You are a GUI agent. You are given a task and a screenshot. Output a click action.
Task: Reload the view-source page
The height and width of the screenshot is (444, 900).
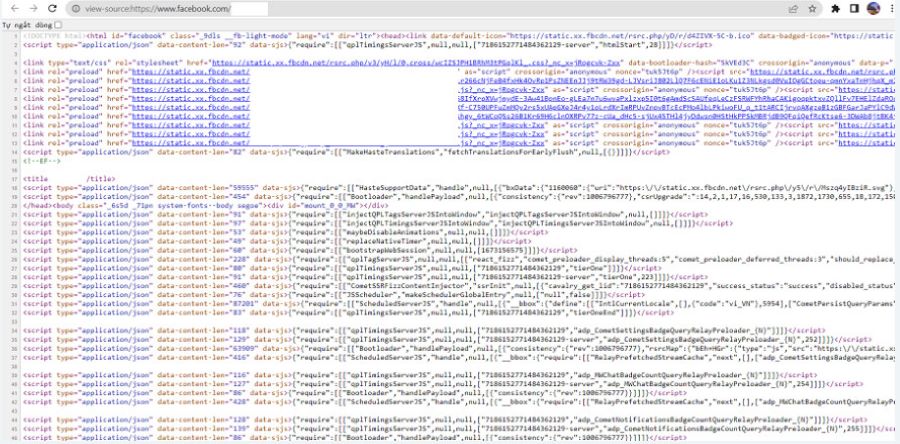(52, 9)
